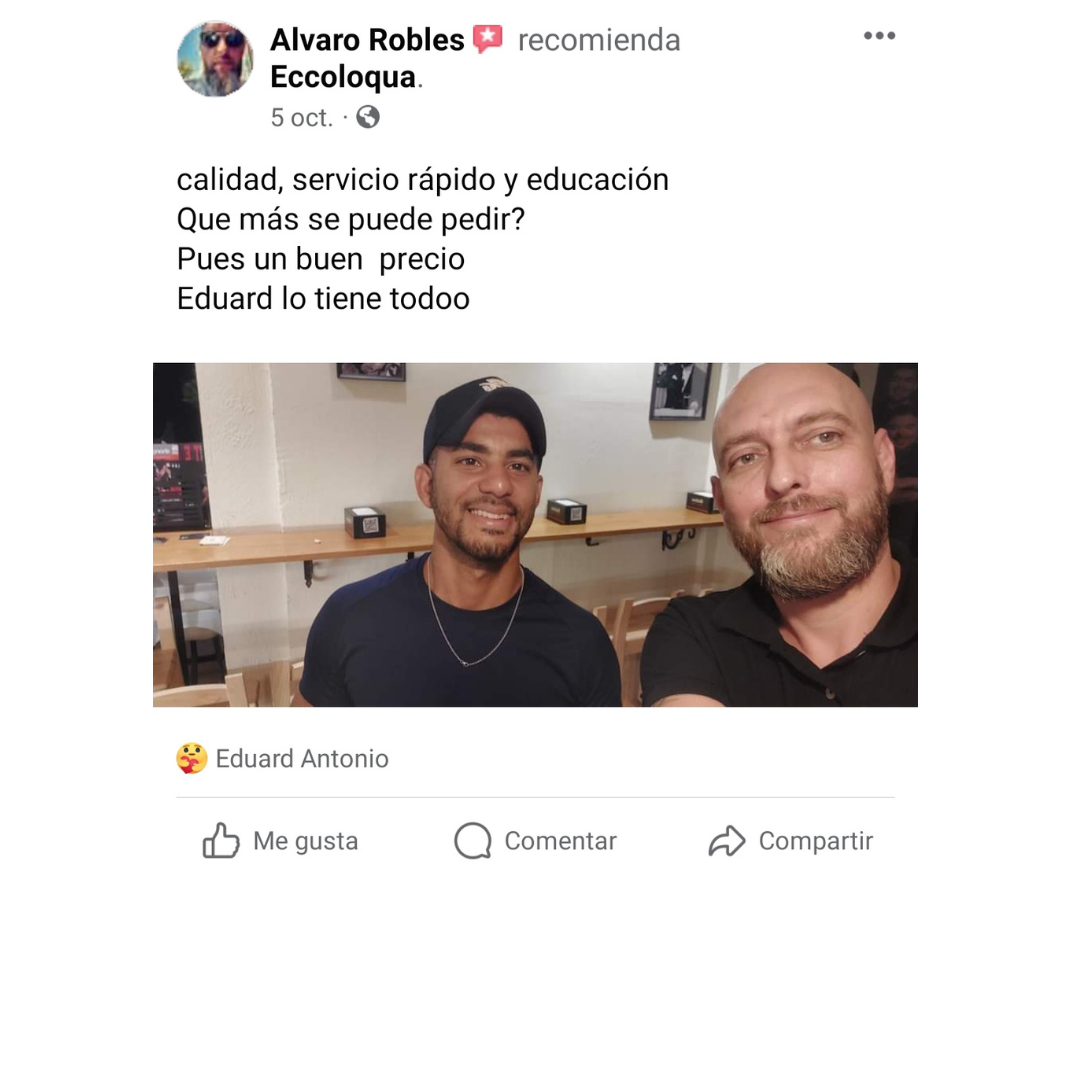Open the 5 oct. post date

coord(301,118)
